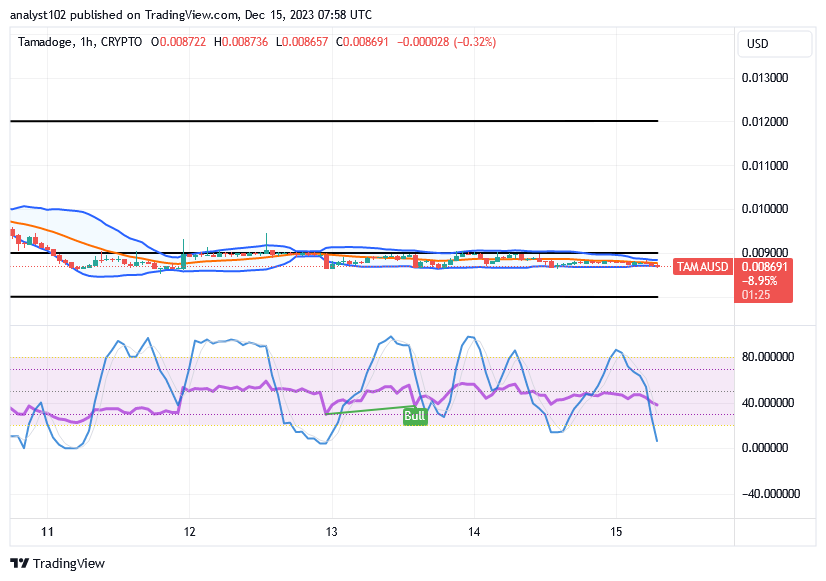This screenshot has height=581, width=826.
Task: Click the current price 0.008691 red label
Action: pyautogui.click(x=764, y=267)
